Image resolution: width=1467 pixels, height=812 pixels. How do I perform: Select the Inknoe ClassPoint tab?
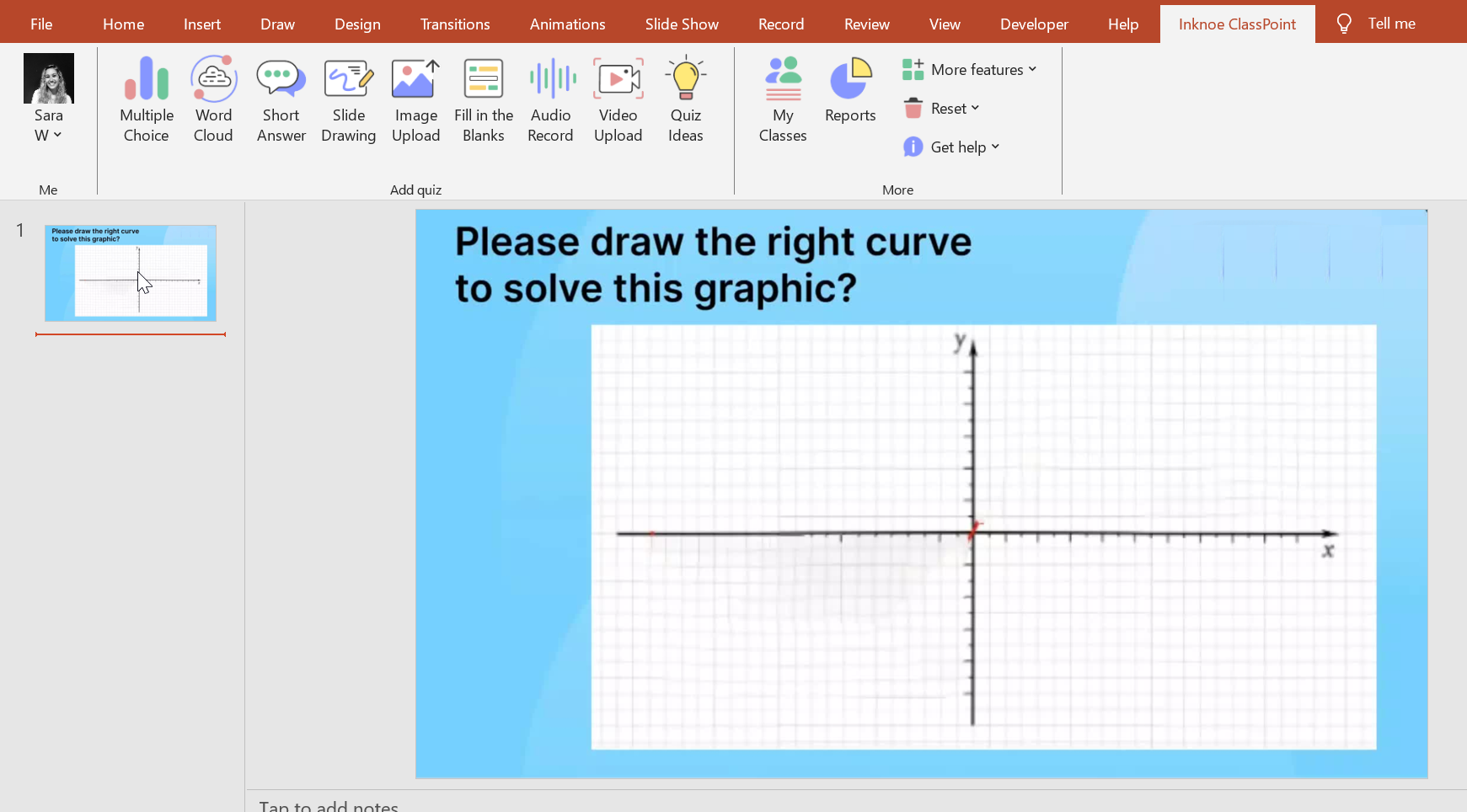point(1237,24)
